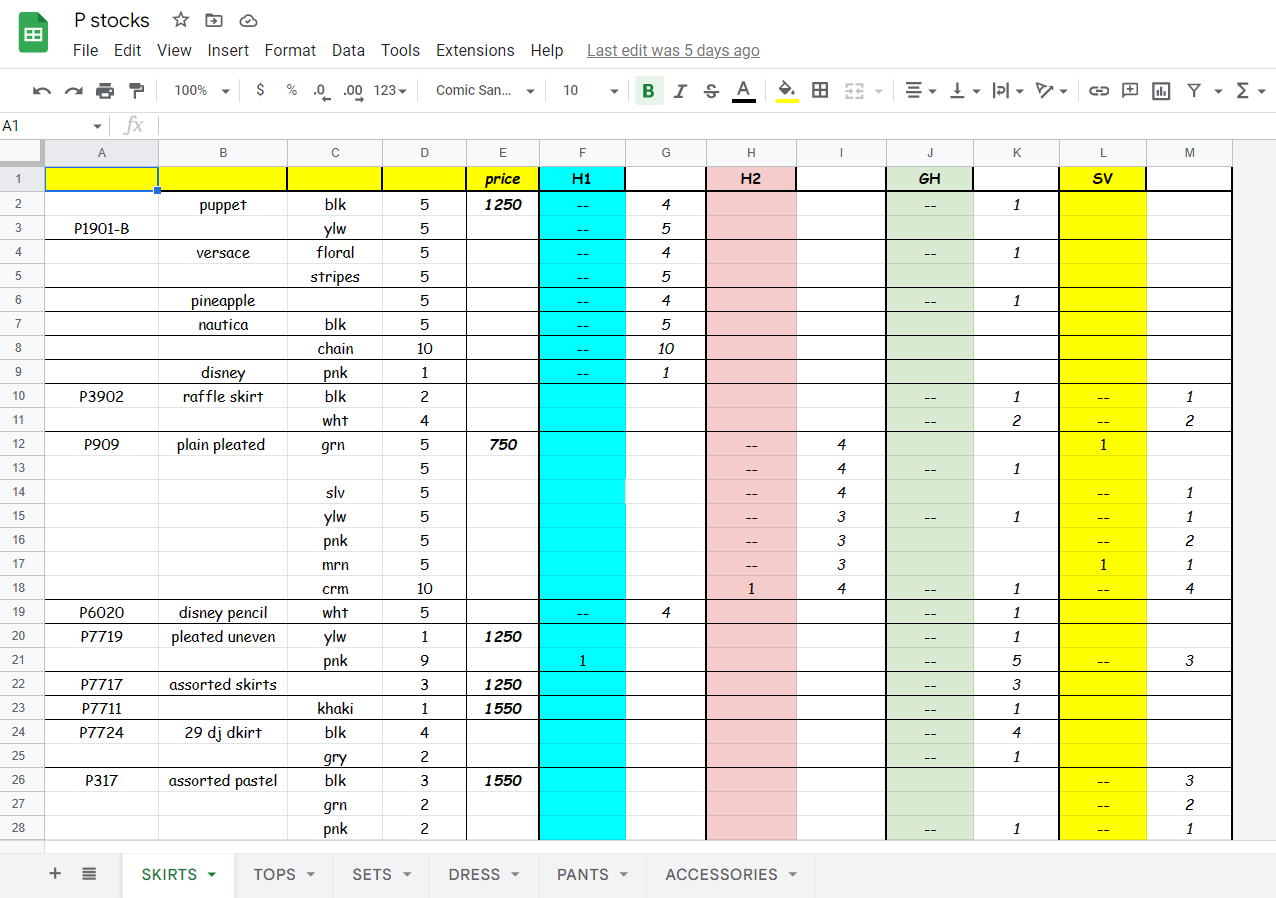
Task: Open the fill color picker
Action: click(787, 91)
